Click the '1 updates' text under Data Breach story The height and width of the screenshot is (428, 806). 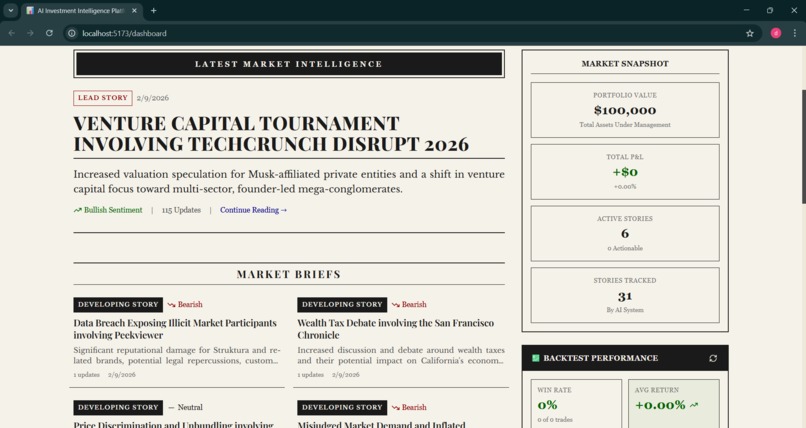tap(86, 375)
